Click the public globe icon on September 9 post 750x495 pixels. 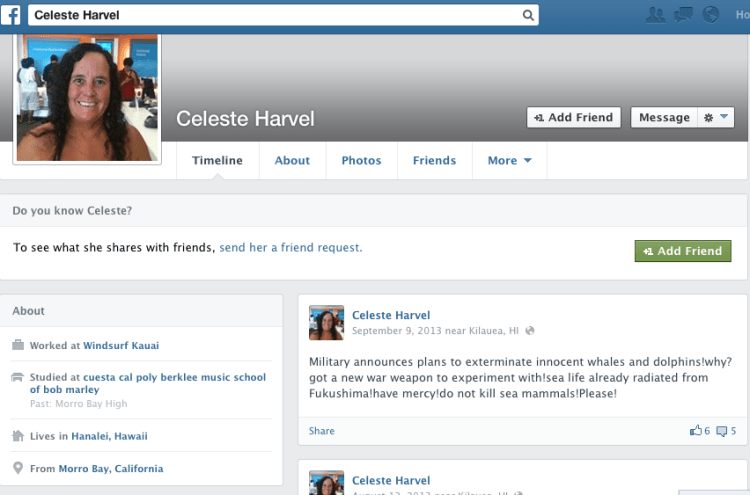coord(529,330)
